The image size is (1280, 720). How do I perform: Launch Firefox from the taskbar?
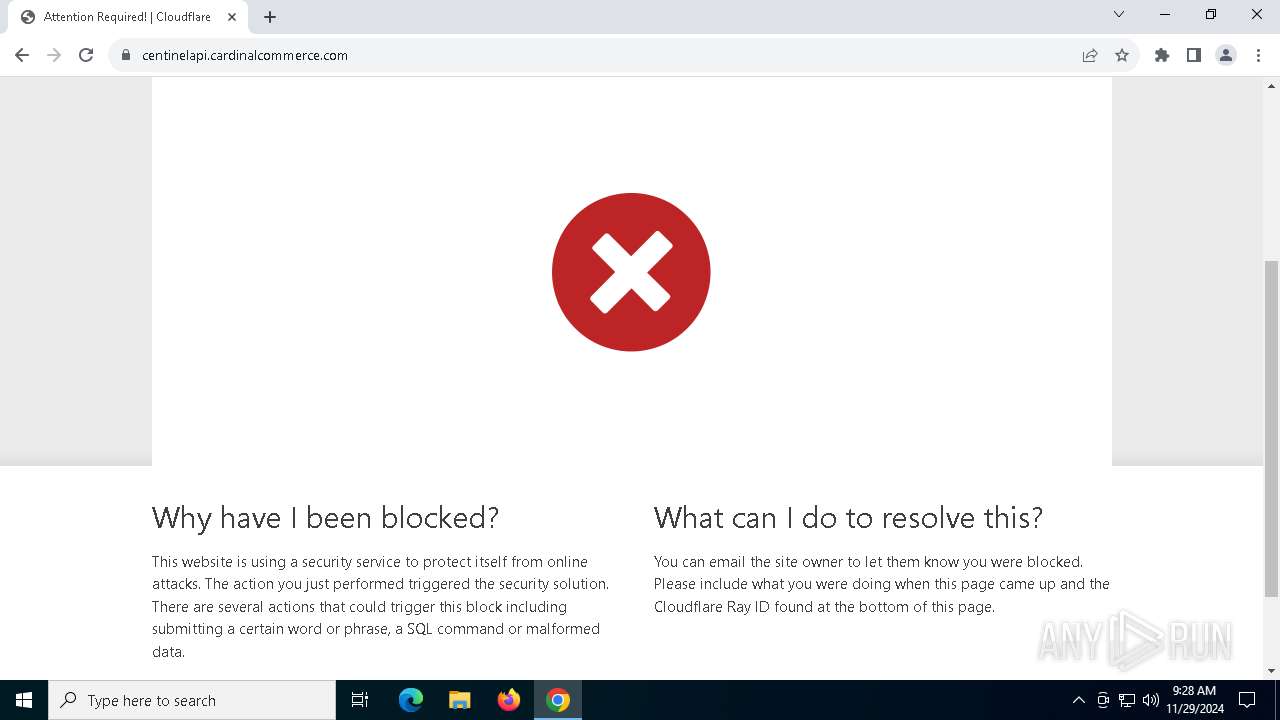pos(509,700)
